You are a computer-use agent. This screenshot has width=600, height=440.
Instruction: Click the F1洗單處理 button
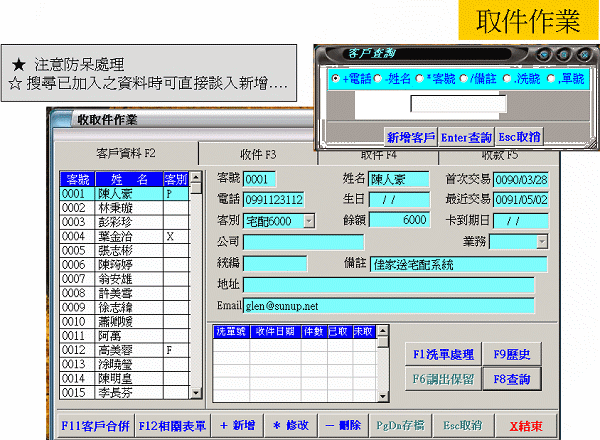pos(441,354)
